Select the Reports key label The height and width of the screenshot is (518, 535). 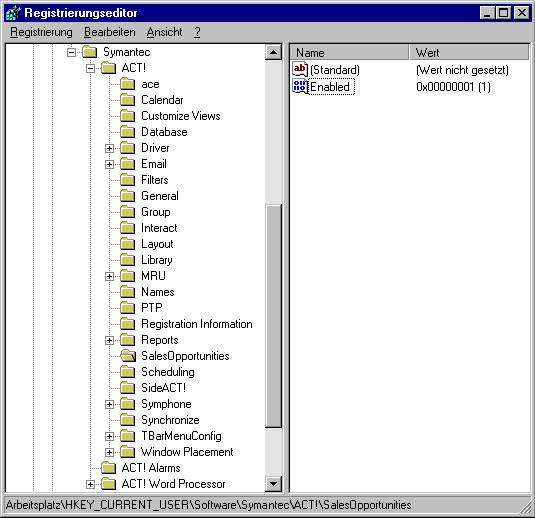click(160, 340)
